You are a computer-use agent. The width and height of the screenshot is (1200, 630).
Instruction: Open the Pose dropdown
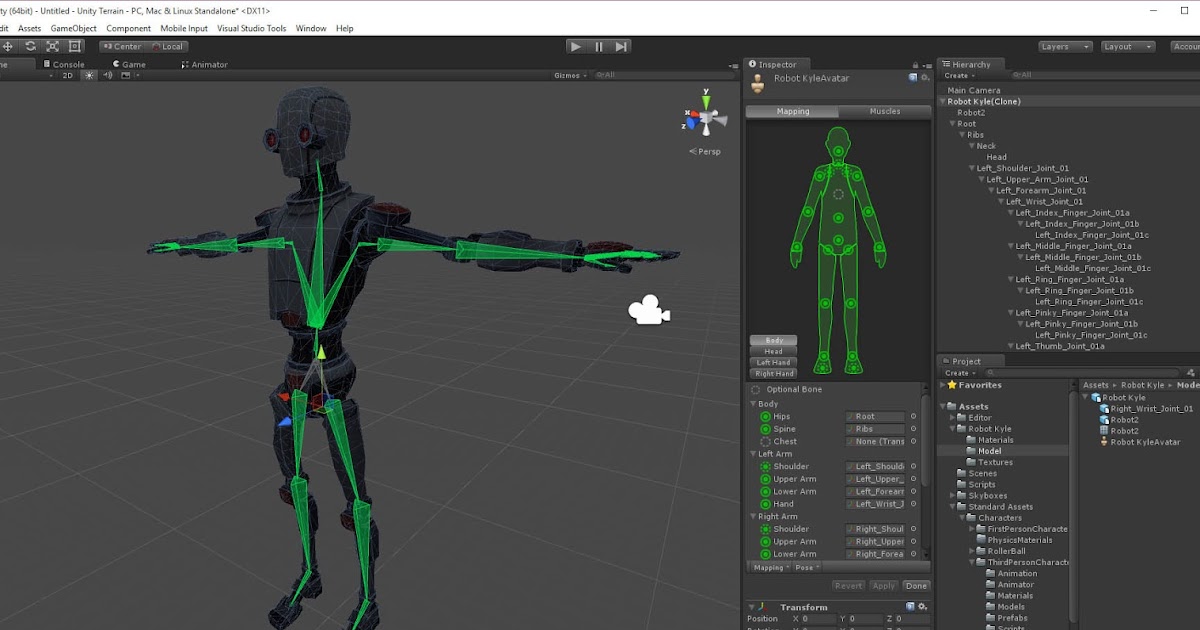click(806, 567)
